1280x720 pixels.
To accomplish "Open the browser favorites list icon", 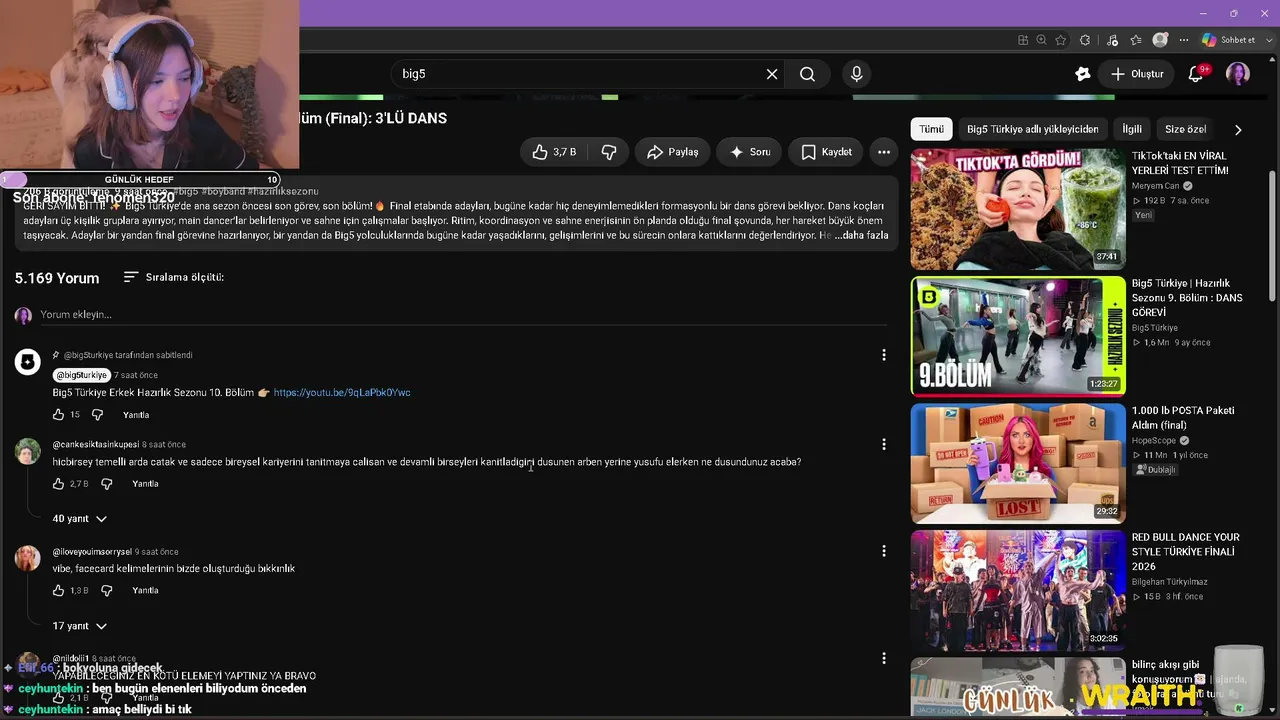I will 1136,40.
